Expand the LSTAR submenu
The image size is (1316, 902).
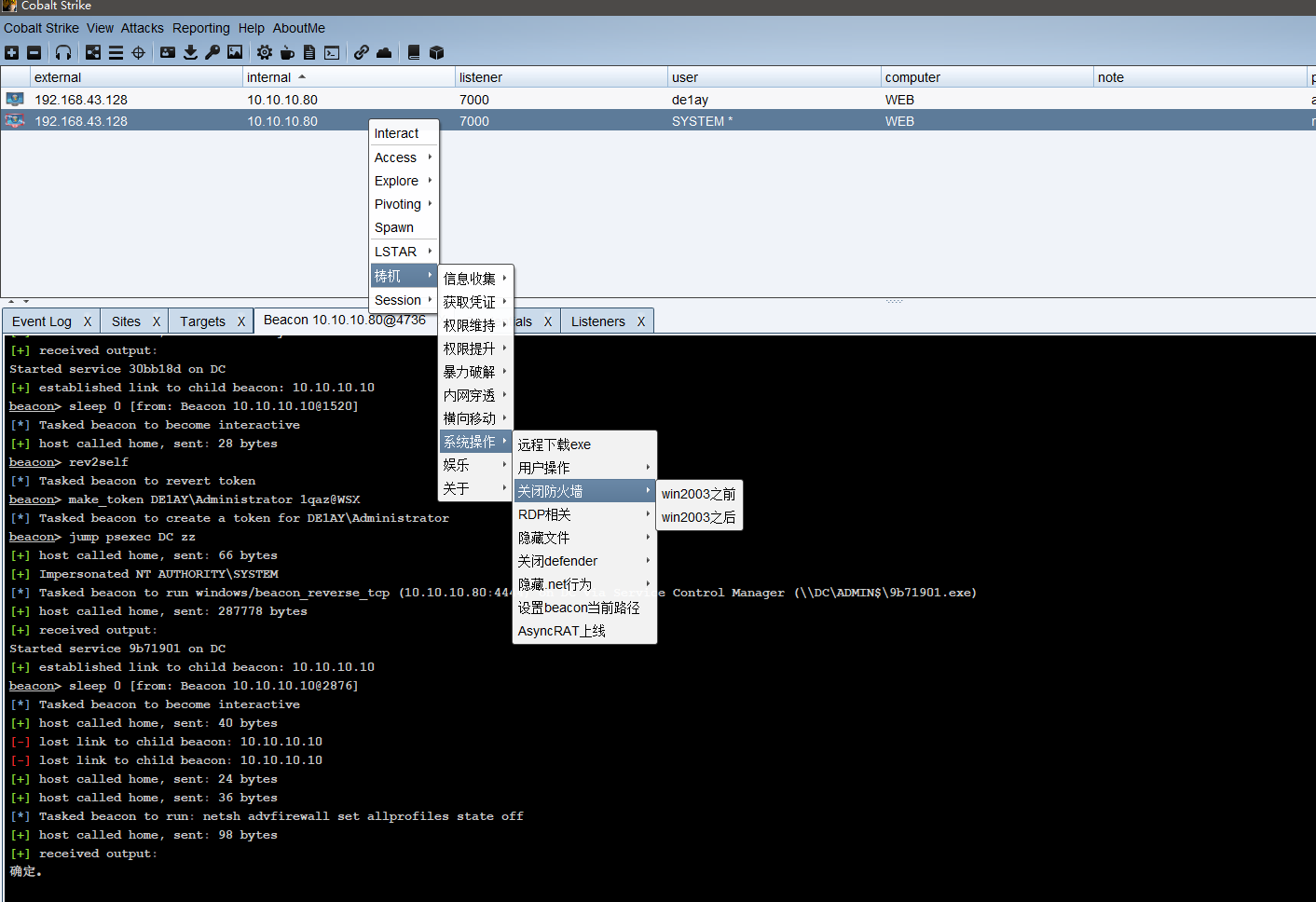pyautogui.click(x=404, y=252)
